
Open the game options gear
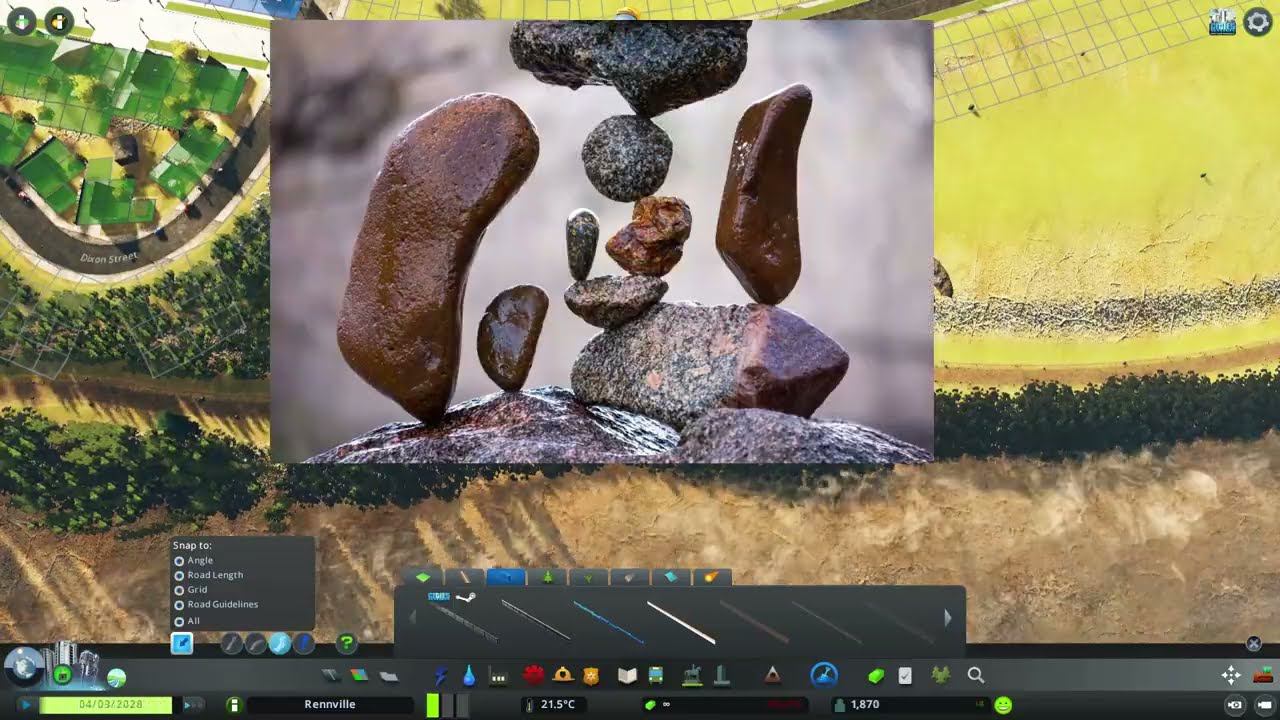[1257, 22]
